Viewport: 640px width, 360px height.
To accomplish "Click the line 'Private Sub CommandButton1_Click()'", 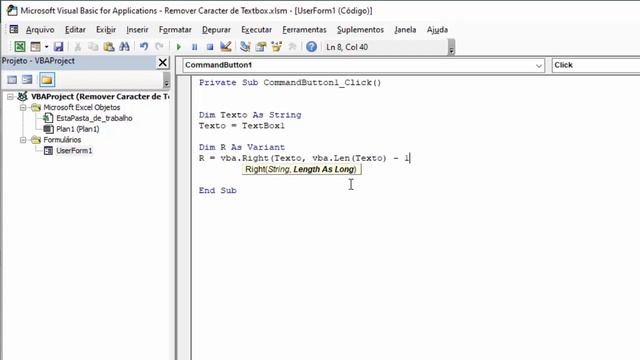I will tap(290, 82).
